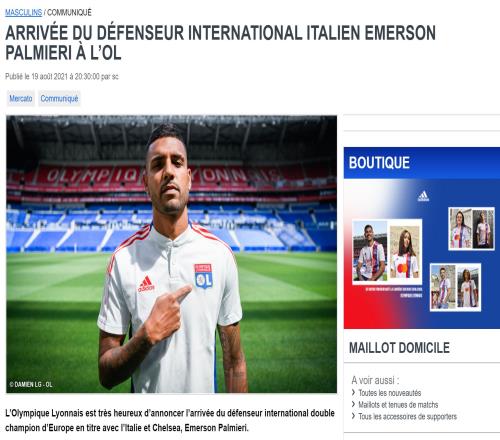Click the left jersey models photo in banner
The height and width of the screenshot is (440, 500).
click(387, 252)
